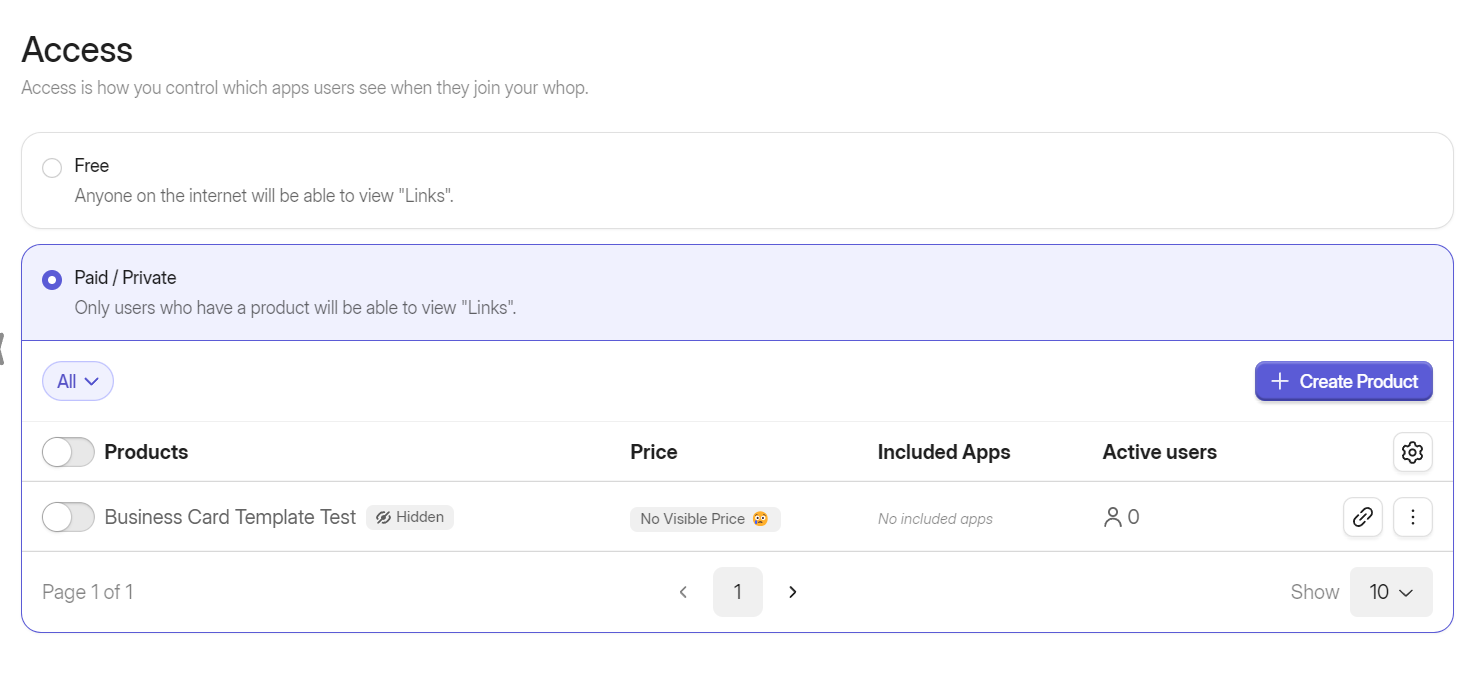Viewport: 1475px width, 675px height.
Task: Click the eye-slash icon in the Hidden badge
Action: tap(384, 517)
